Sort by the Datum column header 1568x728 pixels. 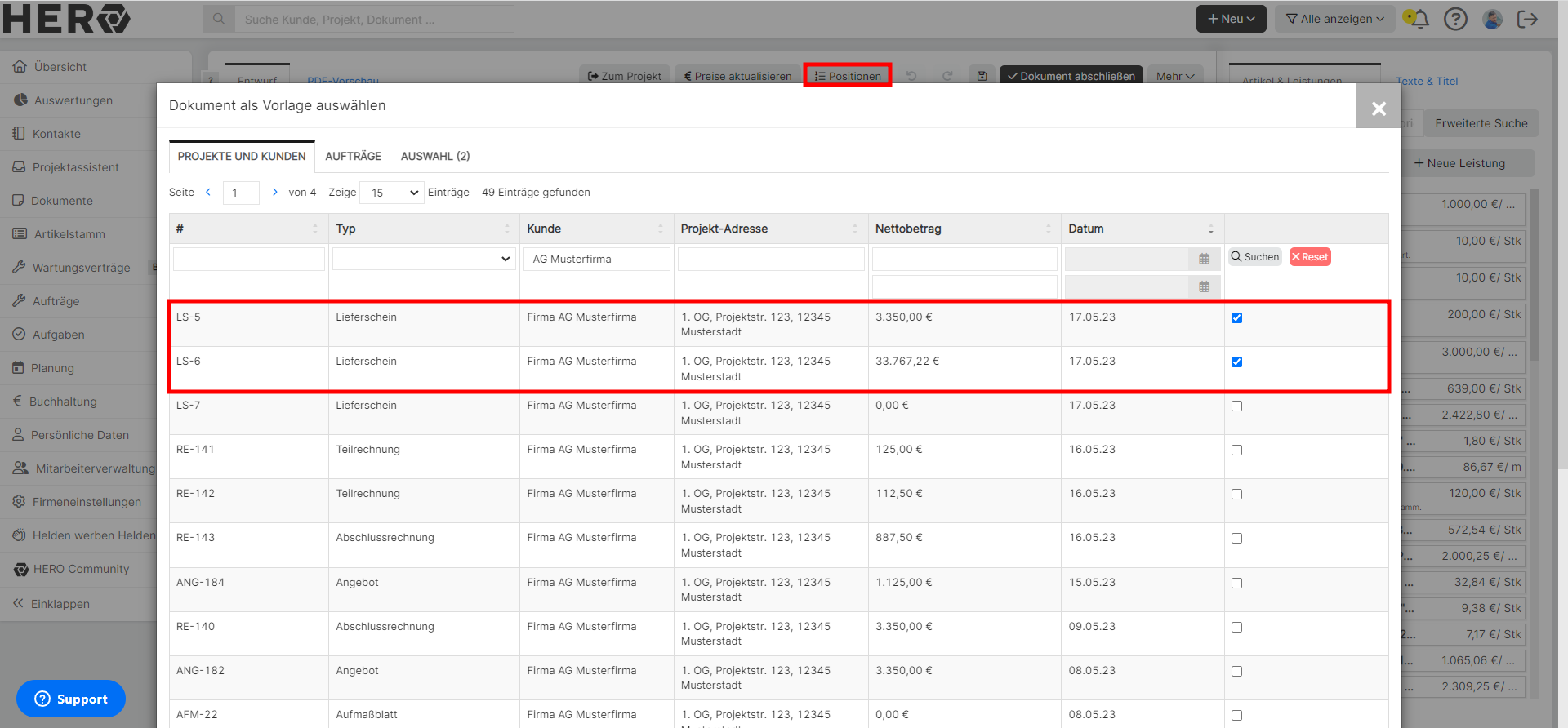tap(1143, 229)
